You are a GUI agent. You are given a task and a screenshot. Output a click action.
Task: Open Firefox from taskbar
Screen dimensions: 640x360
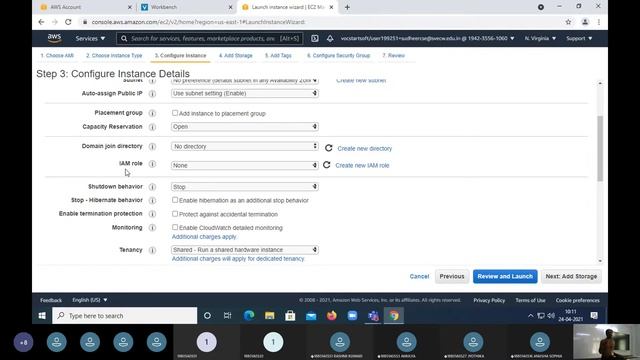[331, 316]
